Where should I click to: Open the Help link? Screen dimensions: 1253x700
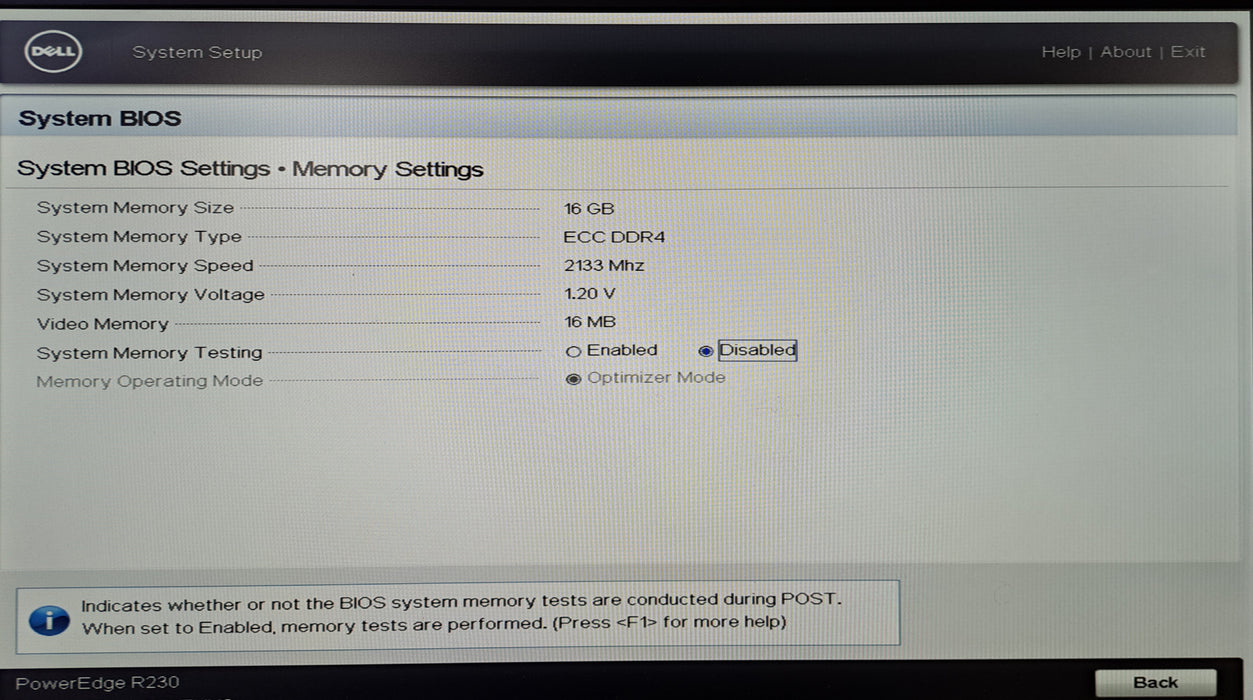click(x=1061, y=52)
